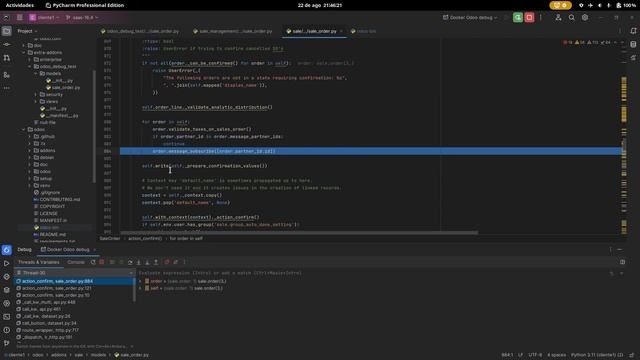
Task: Click Evaluate expression input field
Action: 371,273
